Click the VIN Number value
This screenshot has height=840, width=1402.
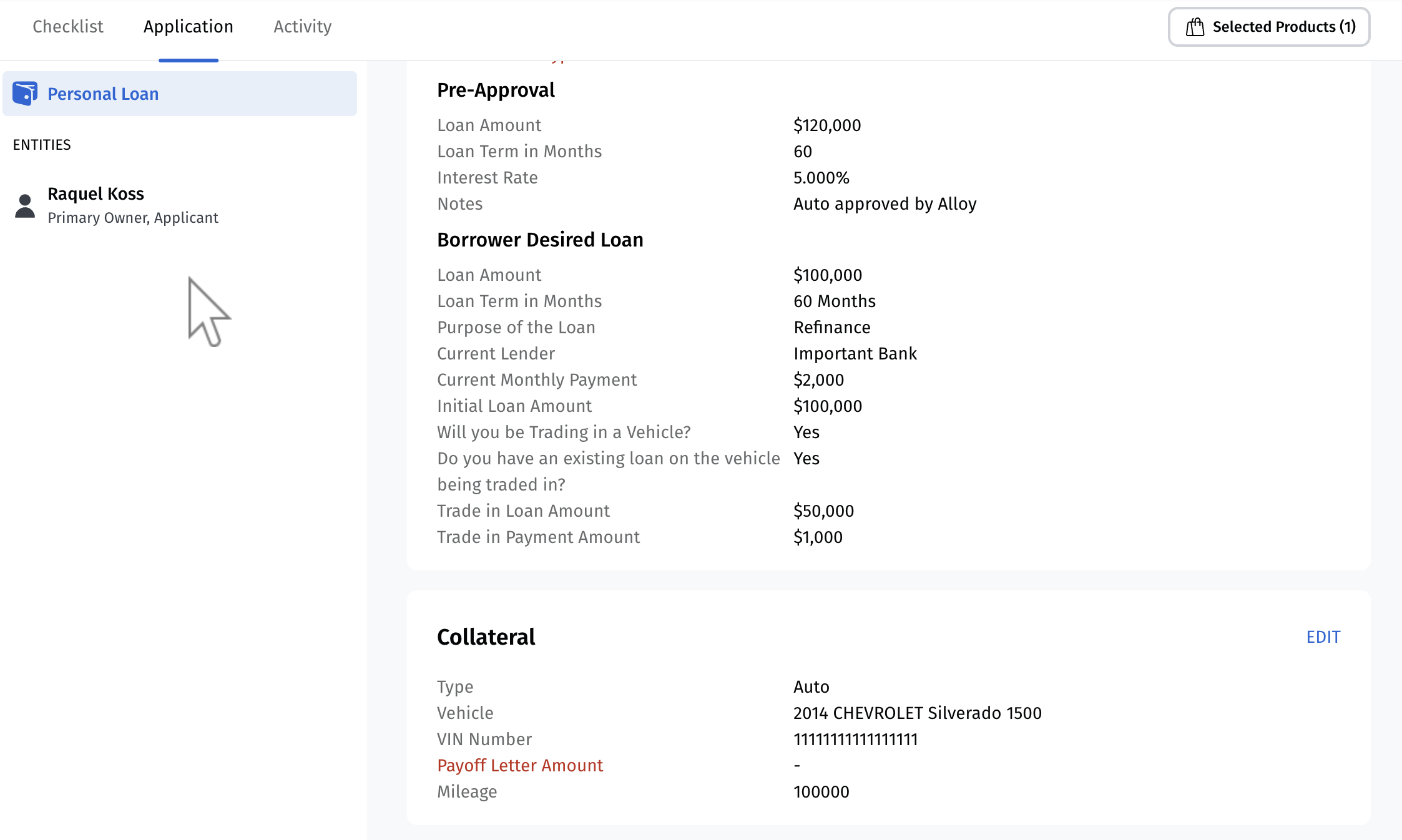pos(855,740)
